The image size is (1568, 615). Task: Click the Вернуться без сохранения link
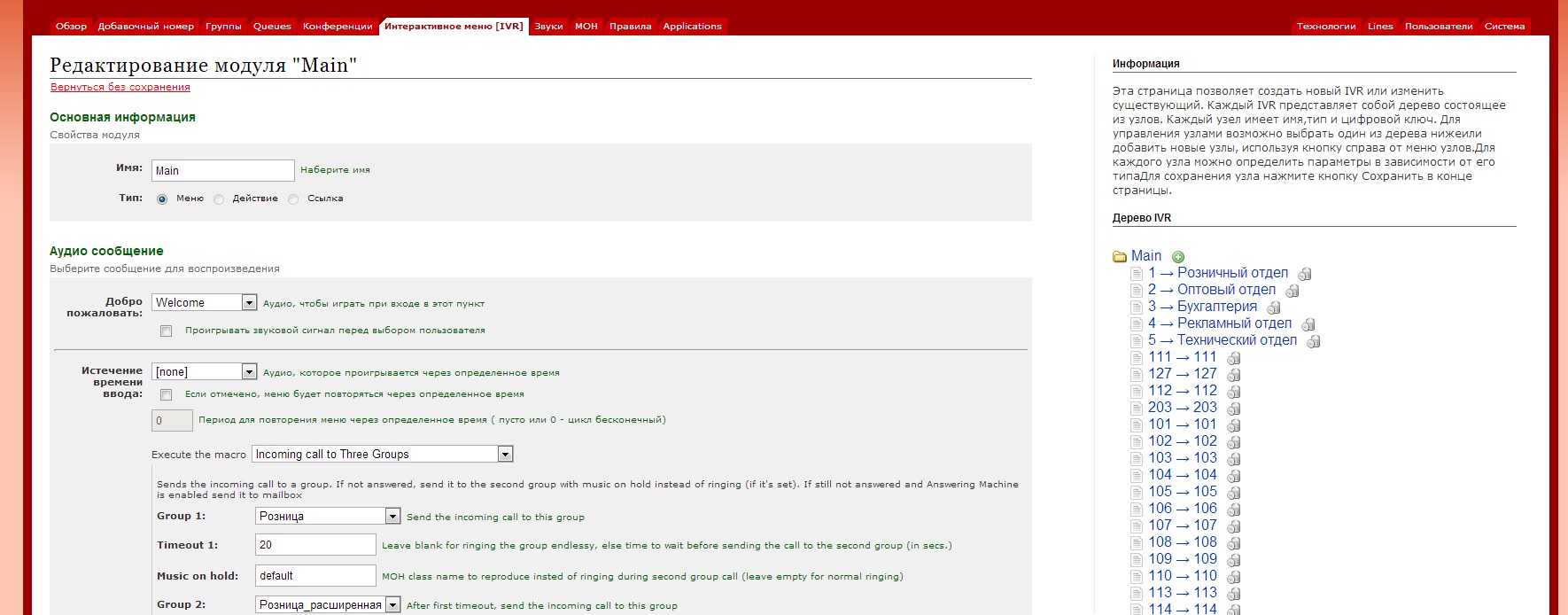click(x=120, y=87)
